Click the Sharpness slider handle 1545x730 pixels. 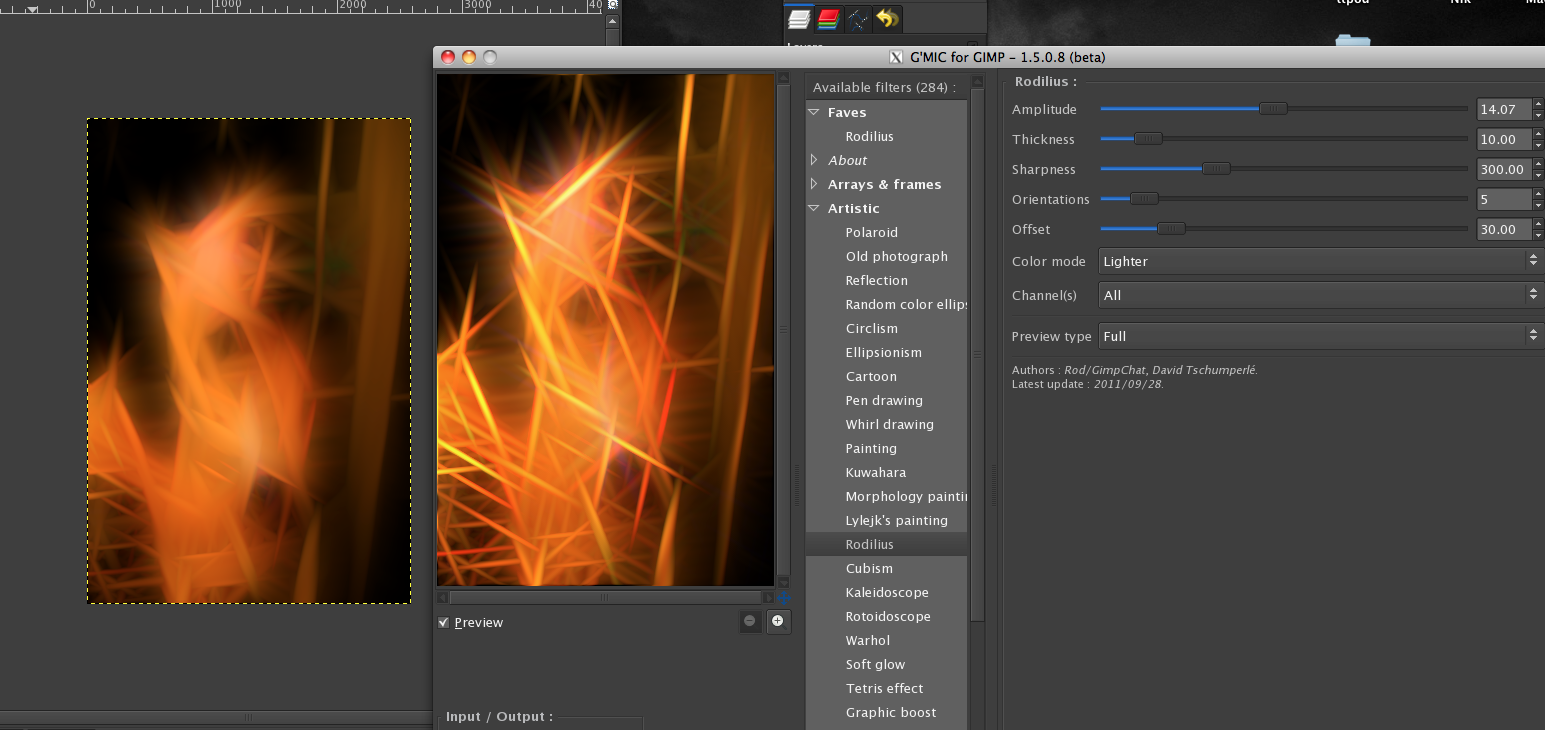click(x=1216, y=169)
